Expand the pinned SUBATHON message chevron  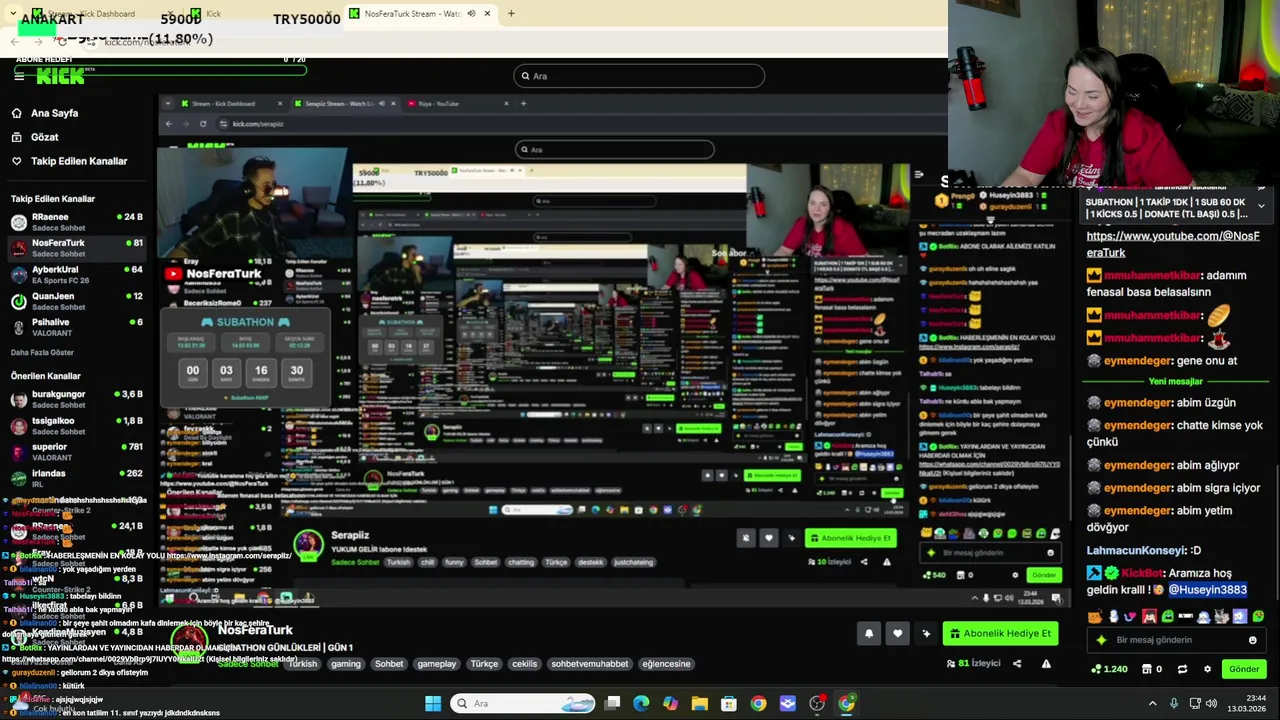tap(1261, 206)
